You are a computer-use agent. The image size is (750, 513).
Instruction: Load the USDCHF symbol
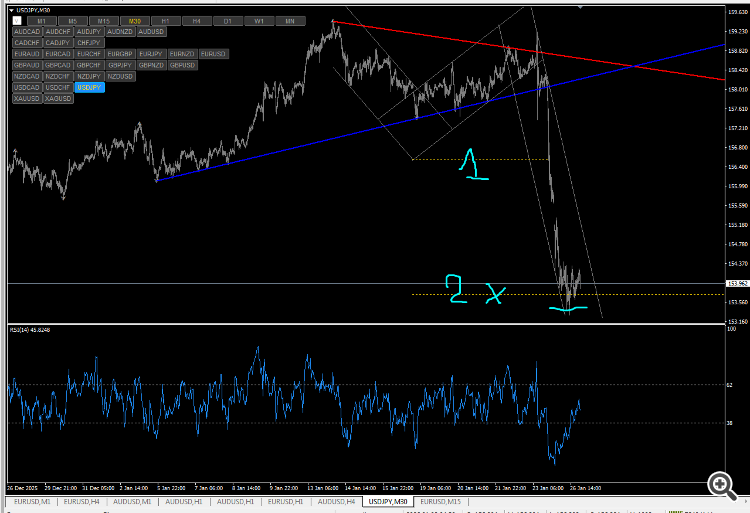[x=58, y=87]
